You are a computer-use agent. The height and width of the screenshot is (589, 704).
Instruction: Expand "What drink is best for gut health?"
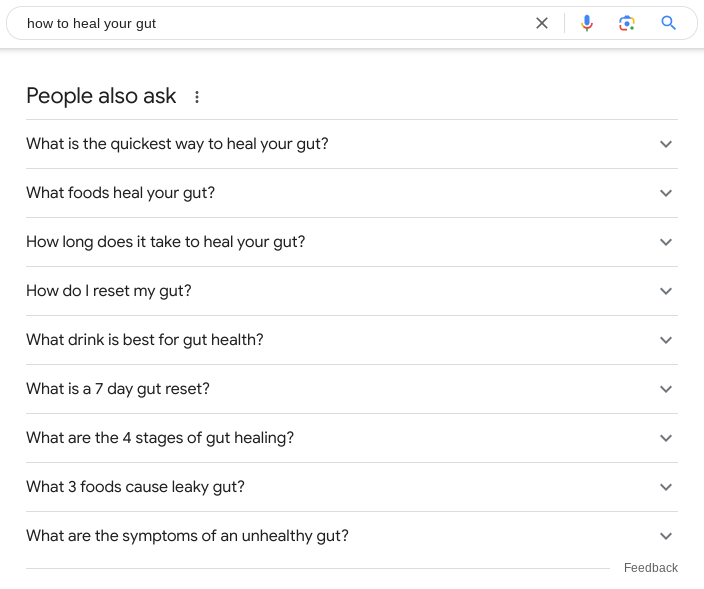click(144, 340)
